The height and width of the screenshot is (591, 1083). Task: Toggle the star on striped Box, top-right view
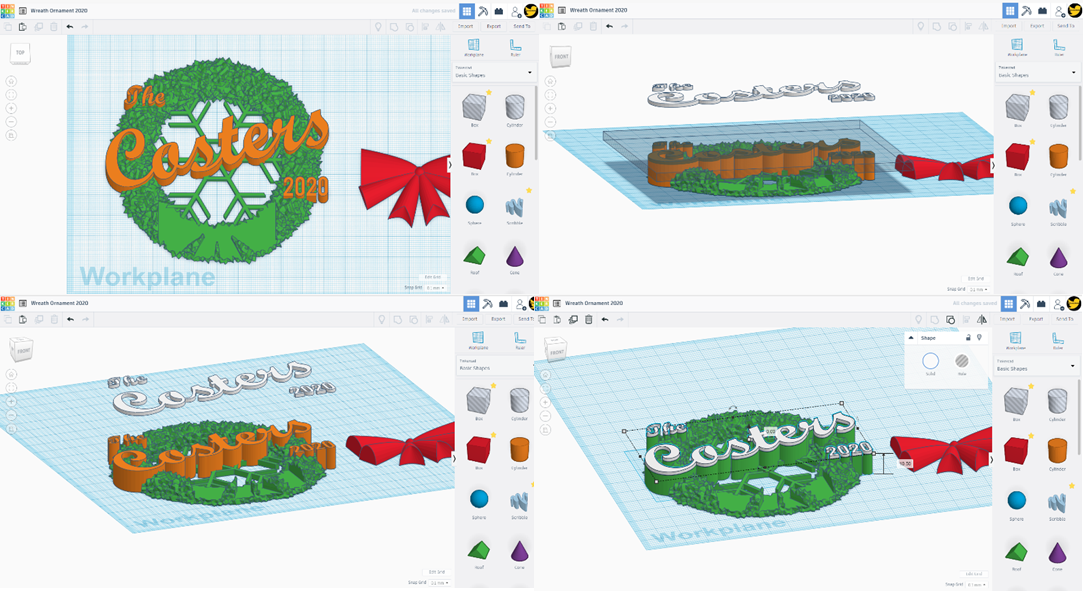point(1033,93)
